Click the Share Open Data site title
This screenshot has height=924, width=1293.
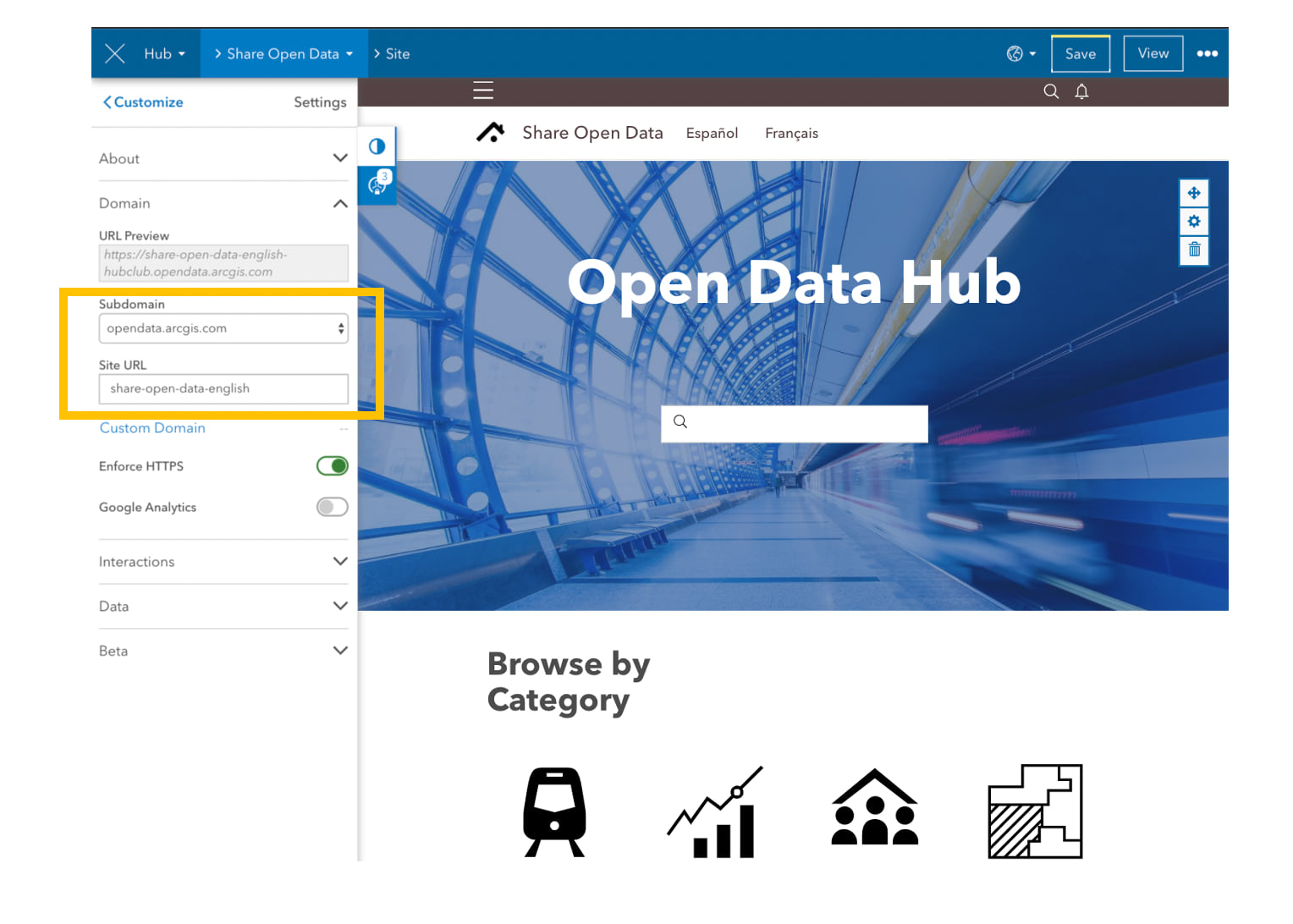tap(592, 133)
